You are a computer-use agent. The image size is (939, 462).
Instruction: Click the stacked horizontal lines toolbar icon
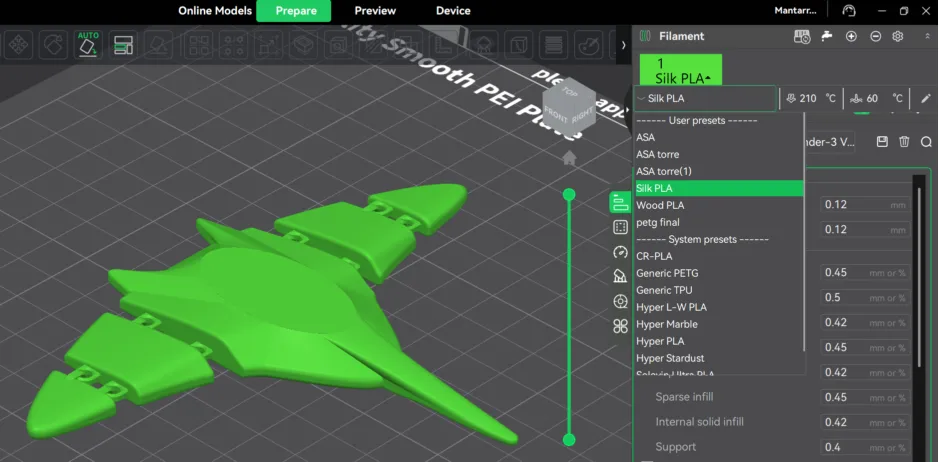tap(554, 44)
